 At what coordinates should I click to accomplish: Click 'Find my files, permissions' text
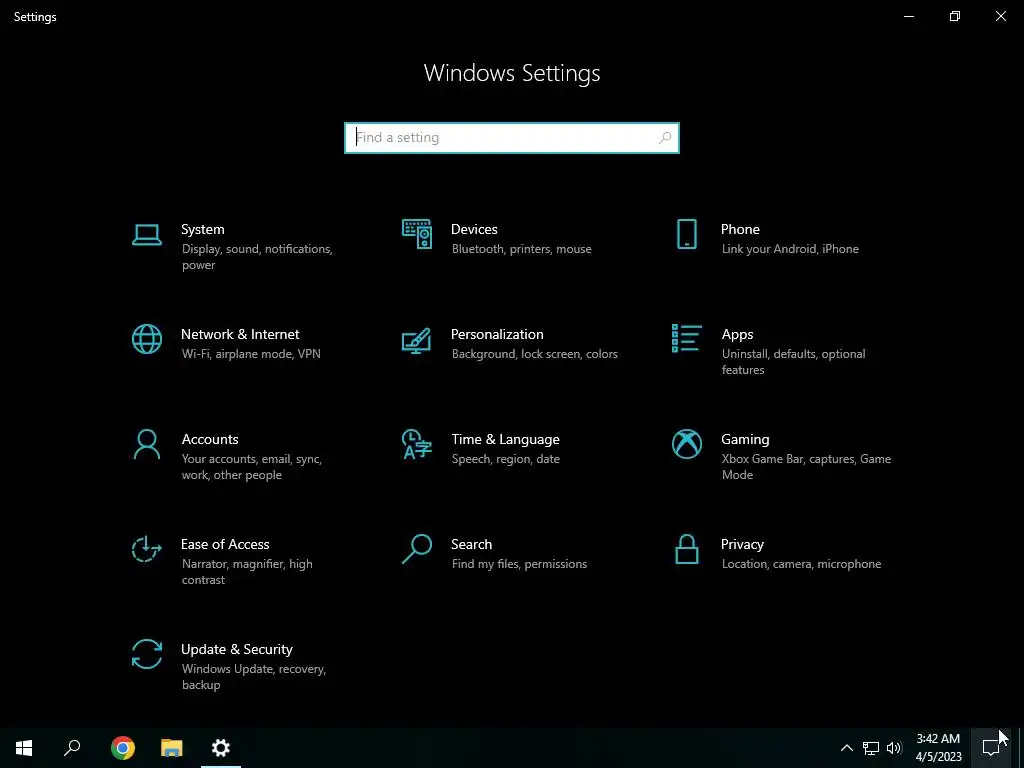click(519, 564)
